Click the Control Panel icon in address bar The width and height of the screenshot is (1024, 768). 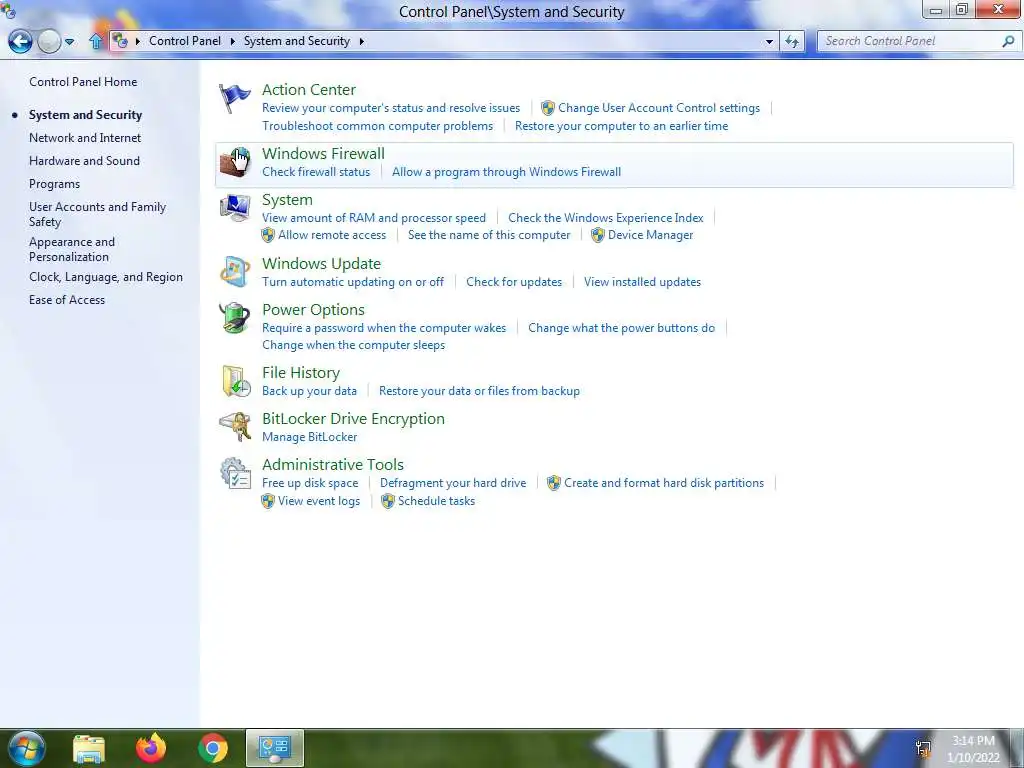click(x=120, y=40)
